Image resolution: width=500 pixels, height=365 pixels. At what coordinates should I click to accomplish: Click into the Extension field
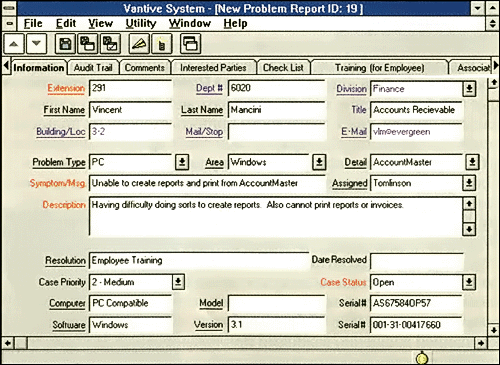[131, 88]
